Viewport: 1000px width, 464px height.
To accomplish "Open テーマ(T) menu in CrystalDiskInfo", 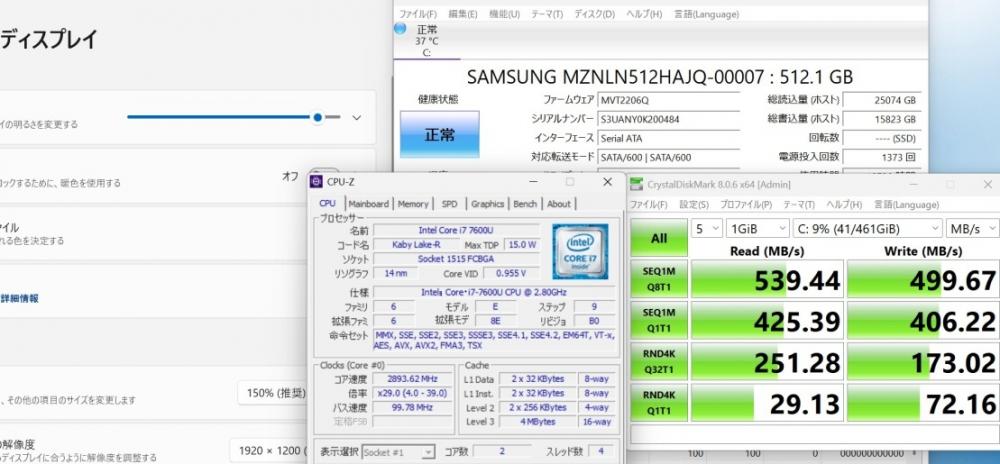I will pos(547,13).
